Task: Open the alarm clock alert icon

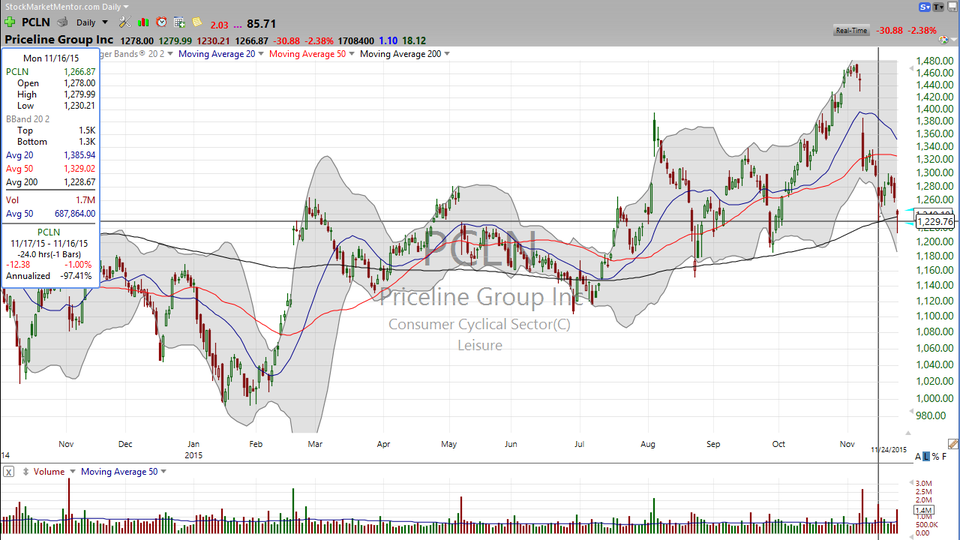Action: 162,23
